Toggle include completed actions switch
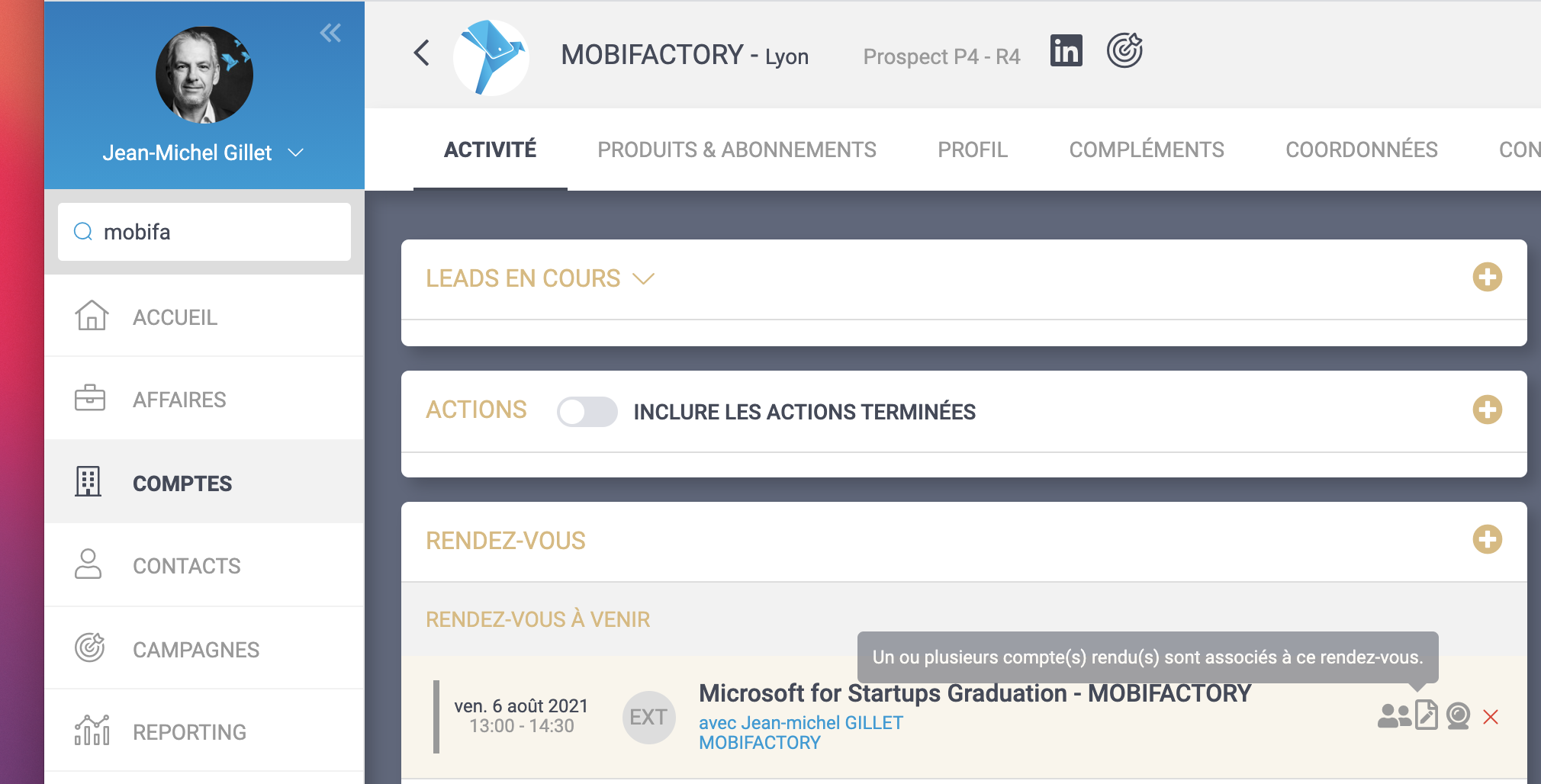The image size is (1541, 784). [587, 412]
